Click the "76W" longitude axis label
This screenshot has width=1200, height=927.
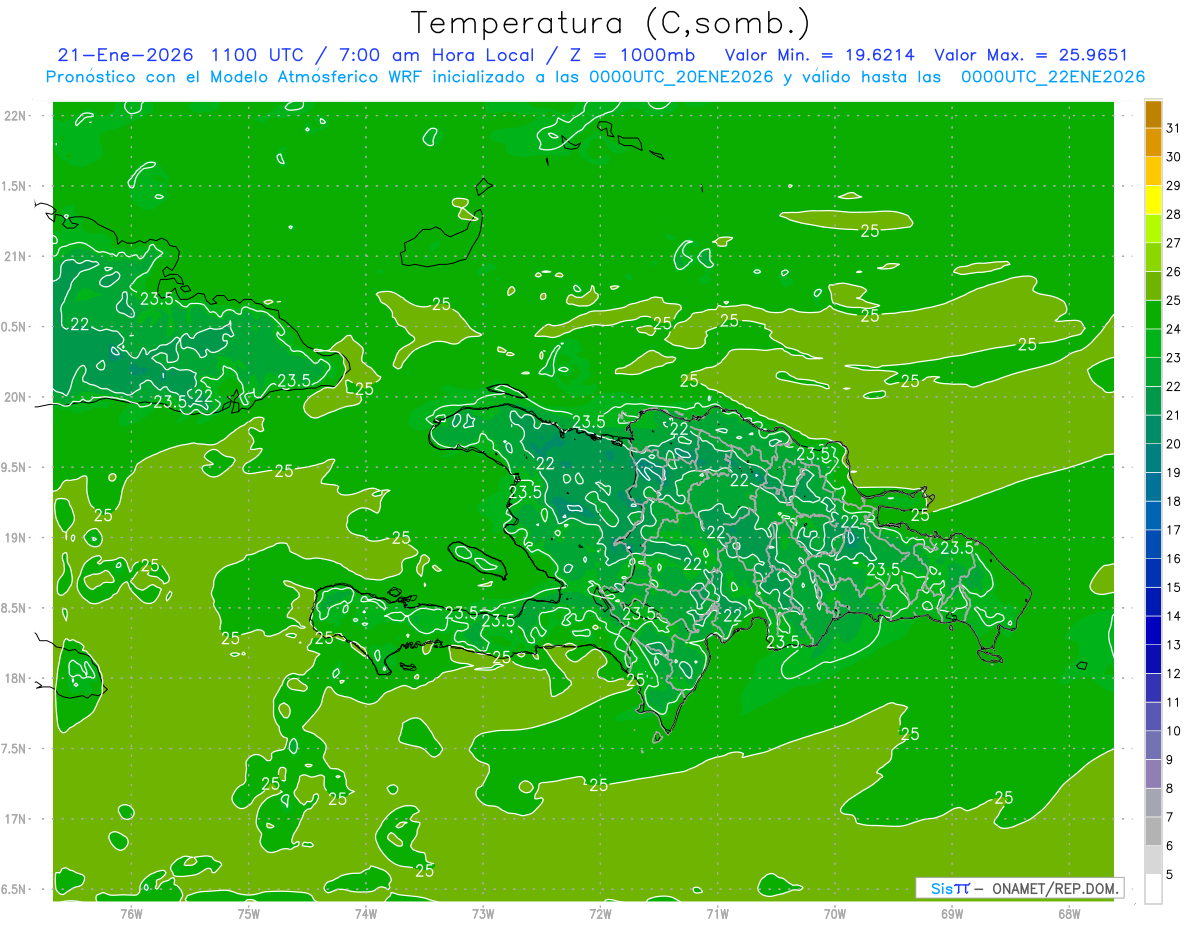pyautogui.click(x=131, y=914)
